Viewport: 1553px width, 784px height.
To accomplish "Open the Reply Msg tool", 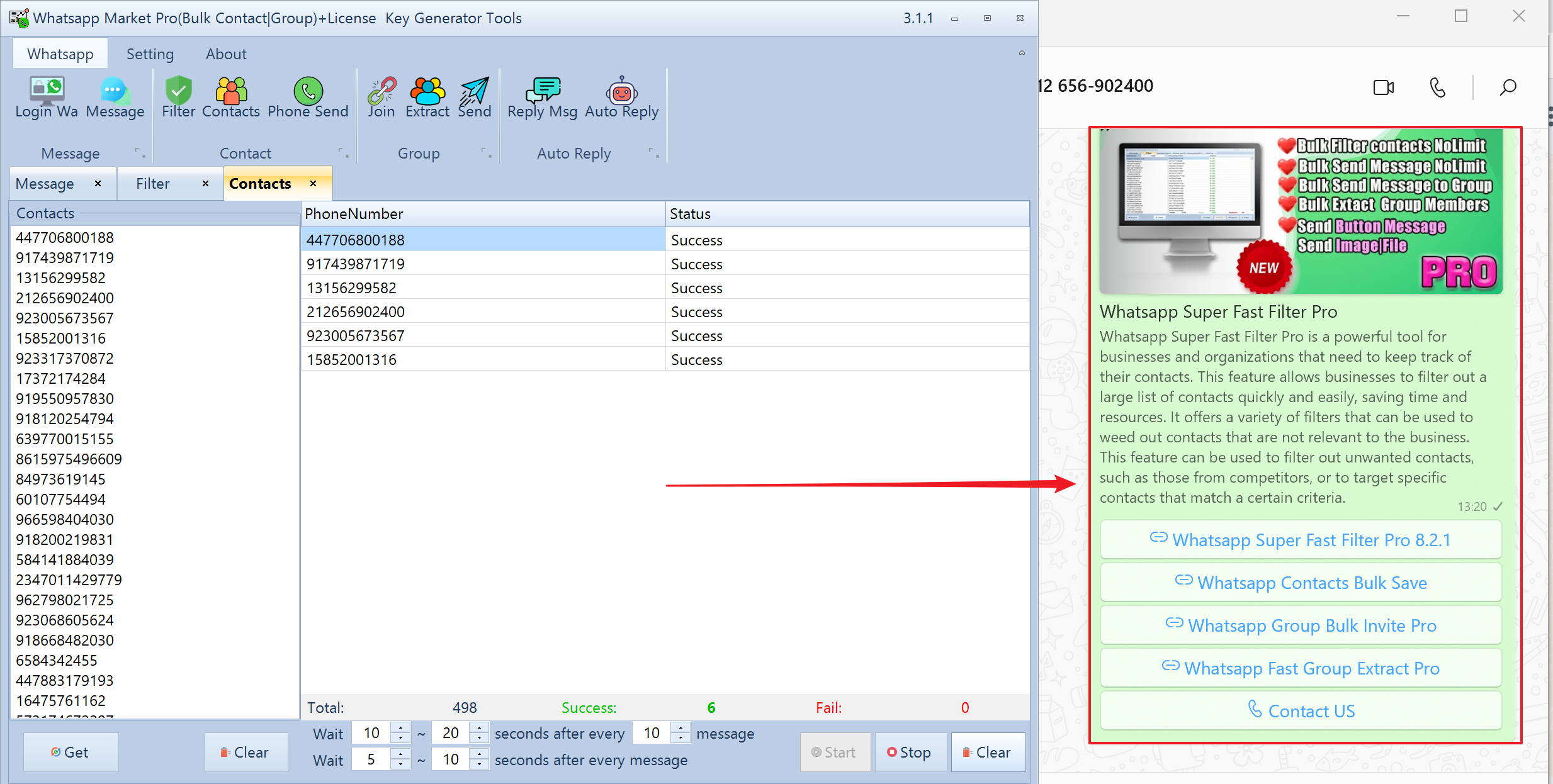I will 542,98.
